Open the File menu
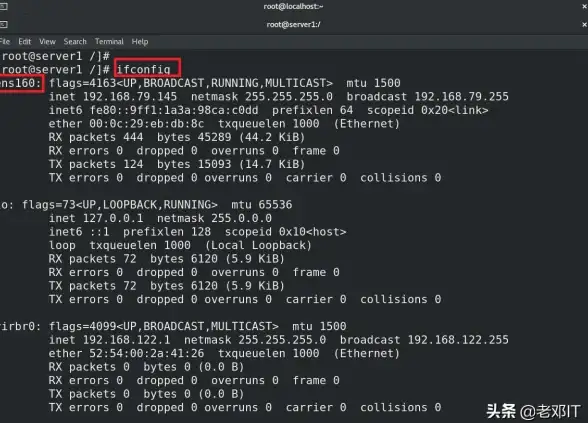 [5, 42]
